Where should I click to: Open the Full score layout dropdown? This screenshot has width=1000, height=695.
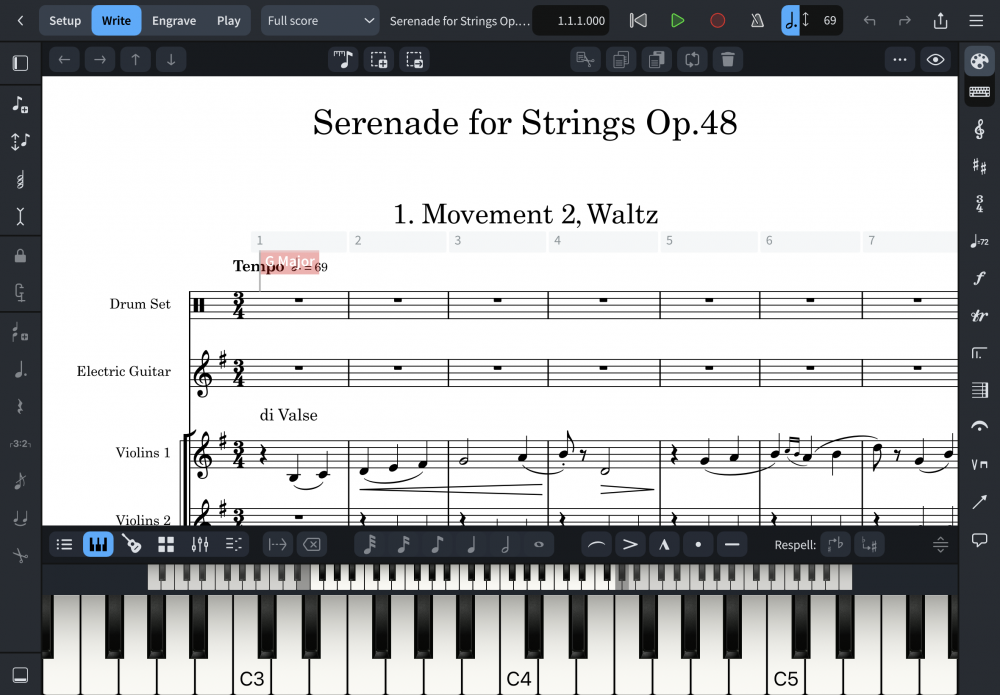[x=320, y=20]
